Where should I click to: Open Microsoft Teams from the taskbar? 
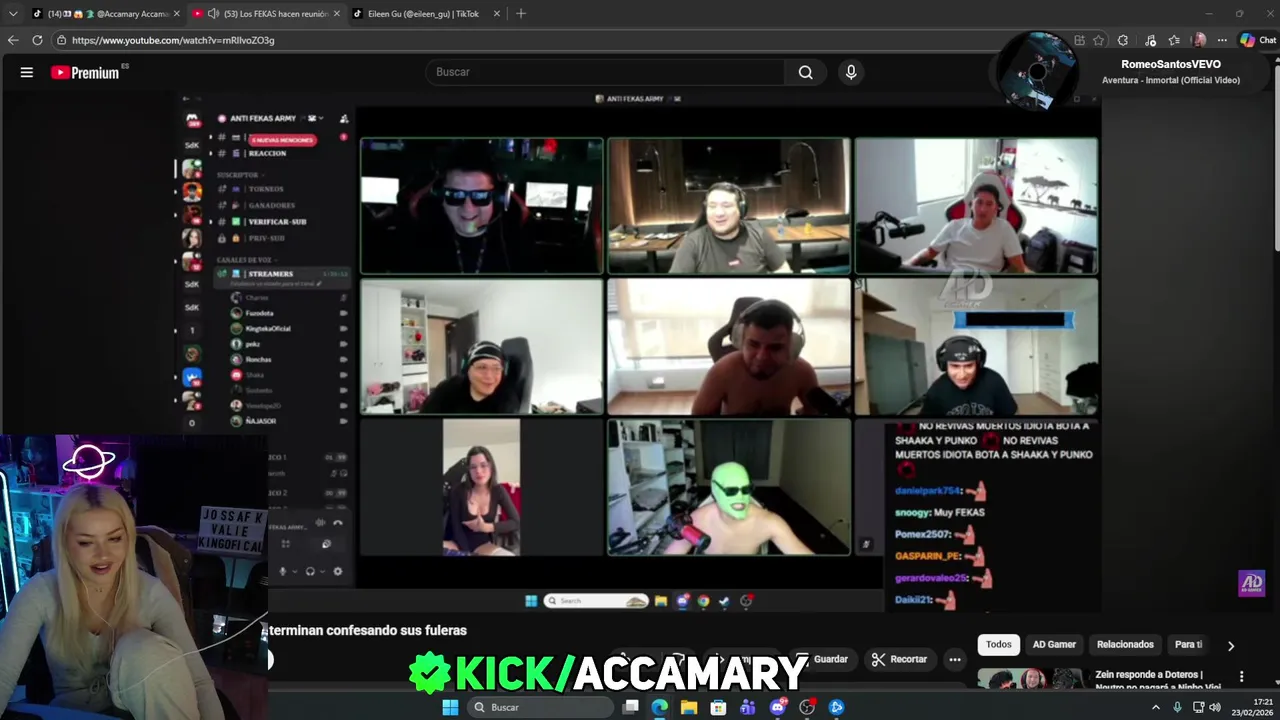tap(748, 707)
